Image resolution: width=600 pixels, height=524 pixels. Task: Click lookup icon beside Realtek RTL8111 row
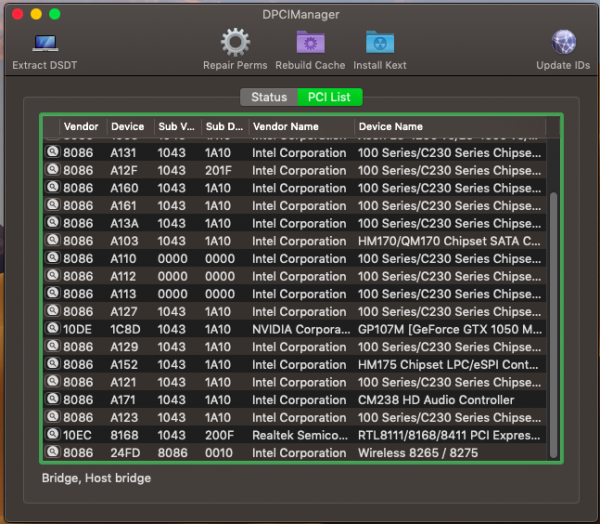click(52, 435)
